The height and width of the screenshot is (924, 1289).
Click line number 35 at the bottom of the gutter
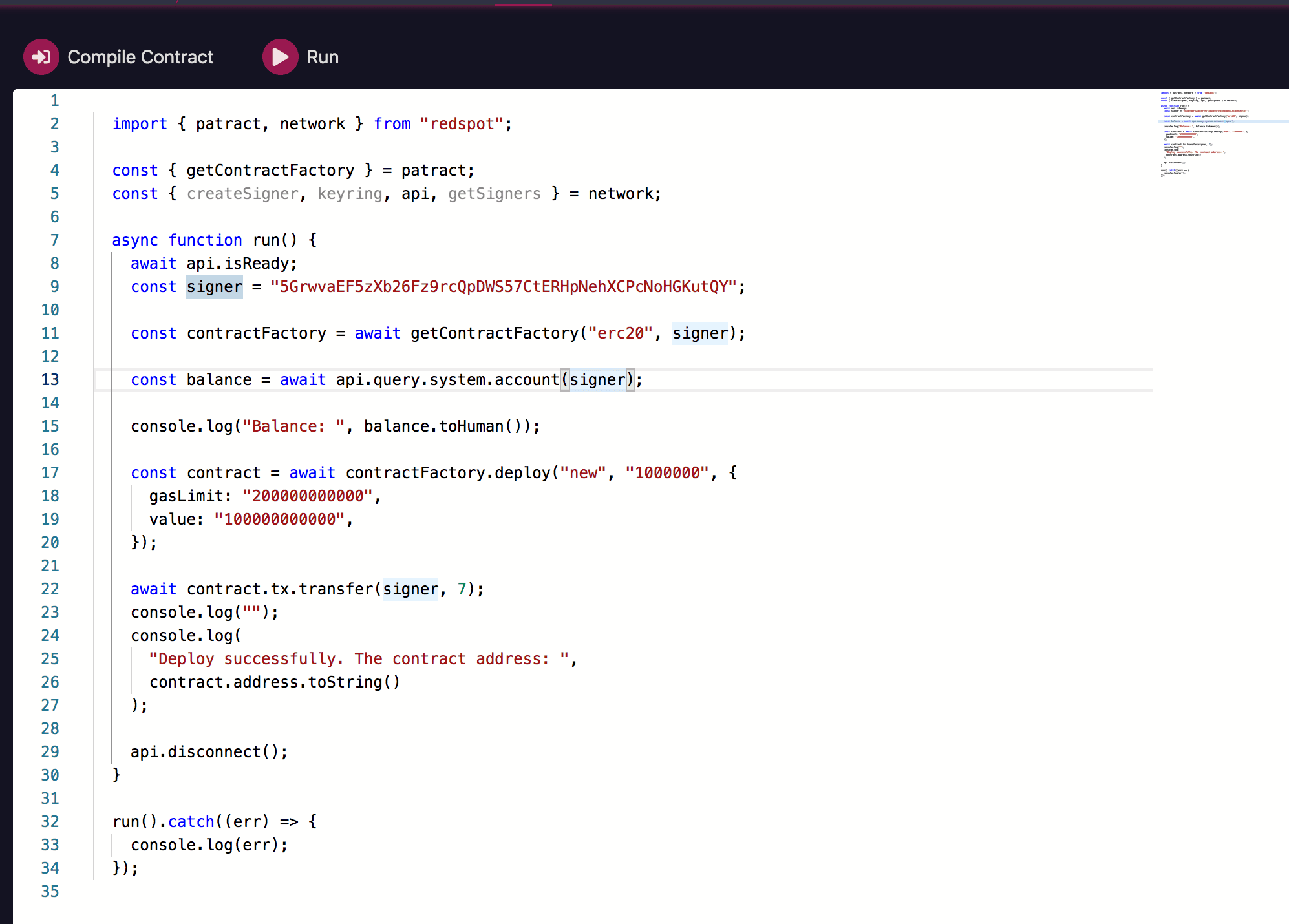pos(50,892)
